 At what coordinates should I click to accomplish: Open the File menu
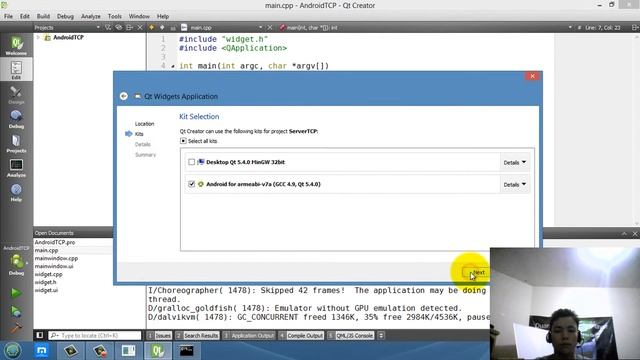8,16
